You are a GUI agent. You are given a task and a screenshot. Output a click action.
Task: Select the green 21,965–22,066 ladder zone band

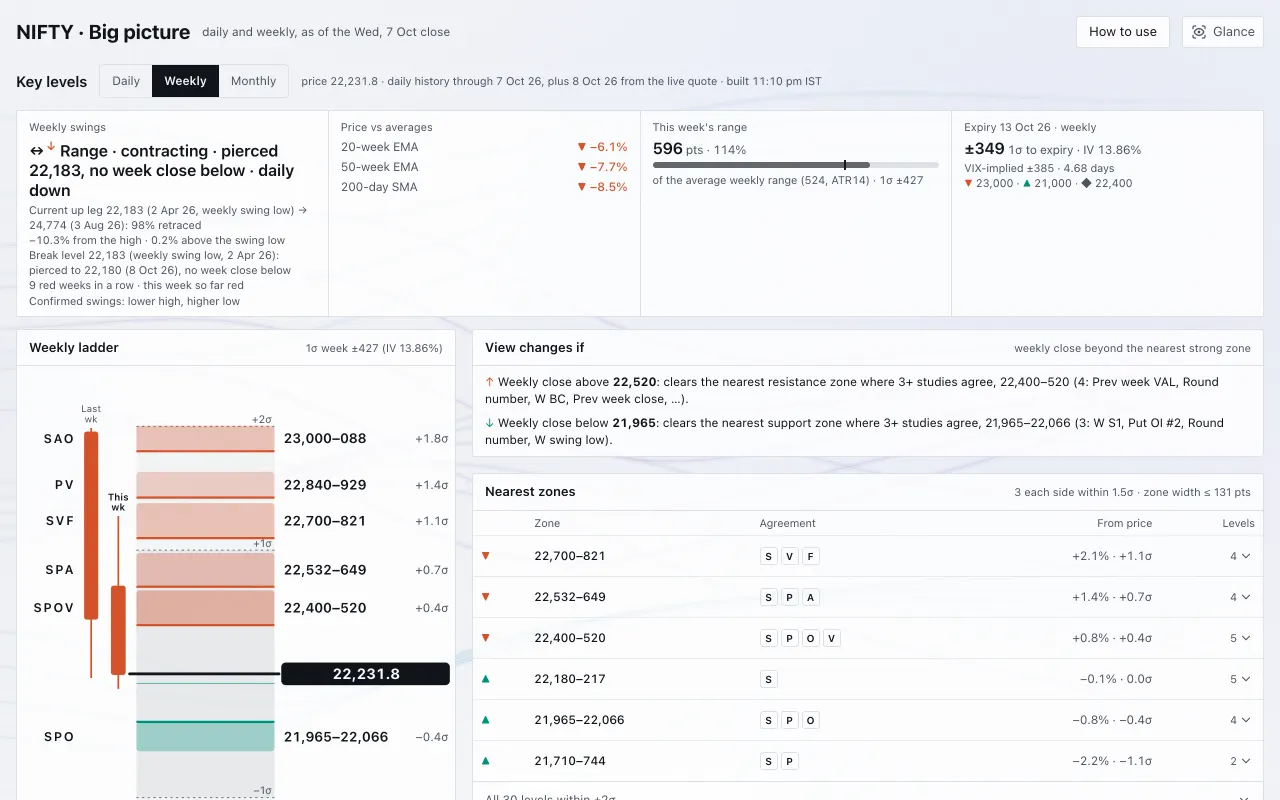pyautogui.click(x=205, y=736)
